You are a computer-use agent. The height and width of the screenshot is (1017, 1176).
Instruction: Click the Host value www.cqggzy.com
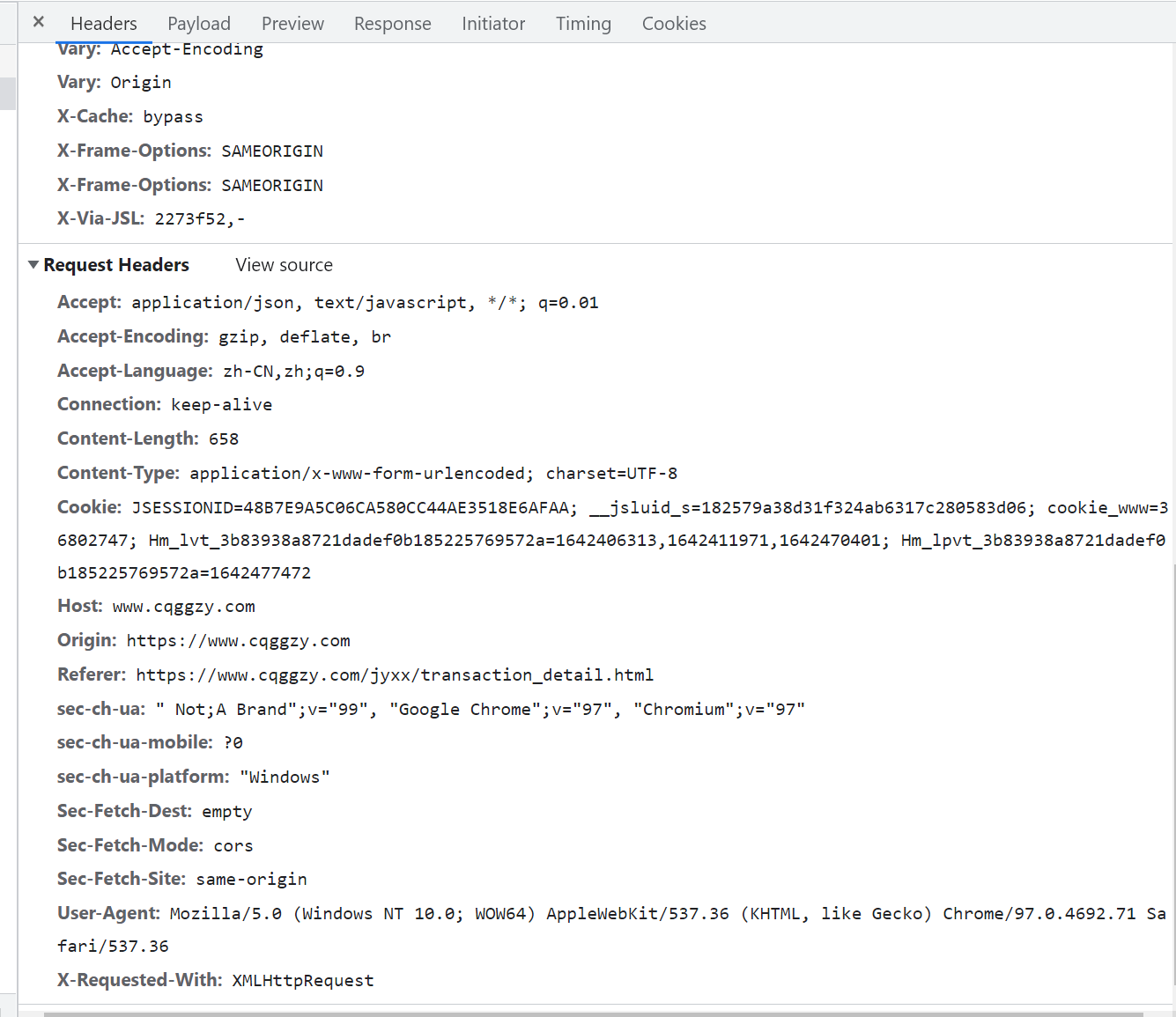[x=183, y=607]
